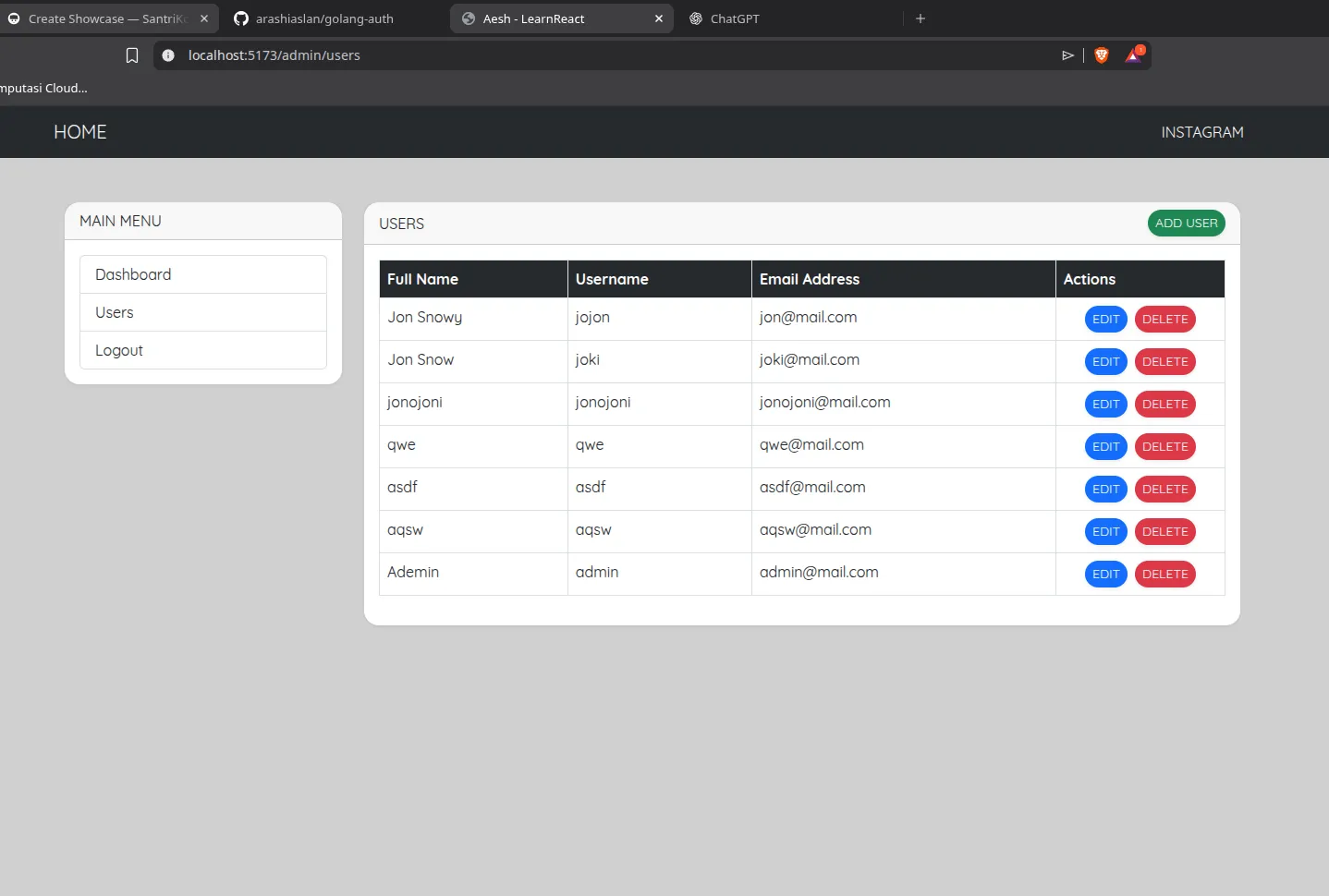Switch to the Create Showcase tab
1329x896 pixels.
[106, 18]
